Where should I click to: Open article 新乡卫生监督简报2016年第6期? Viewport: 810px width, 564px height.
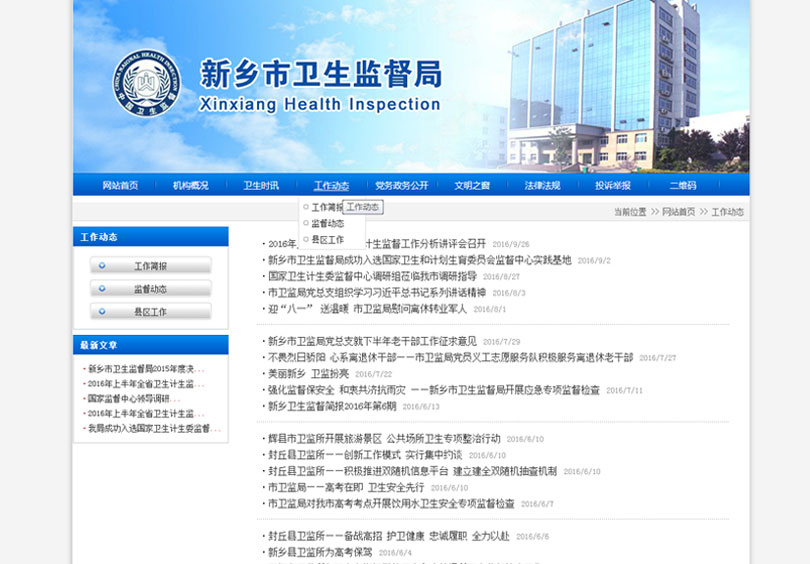[x=331, y=406]
